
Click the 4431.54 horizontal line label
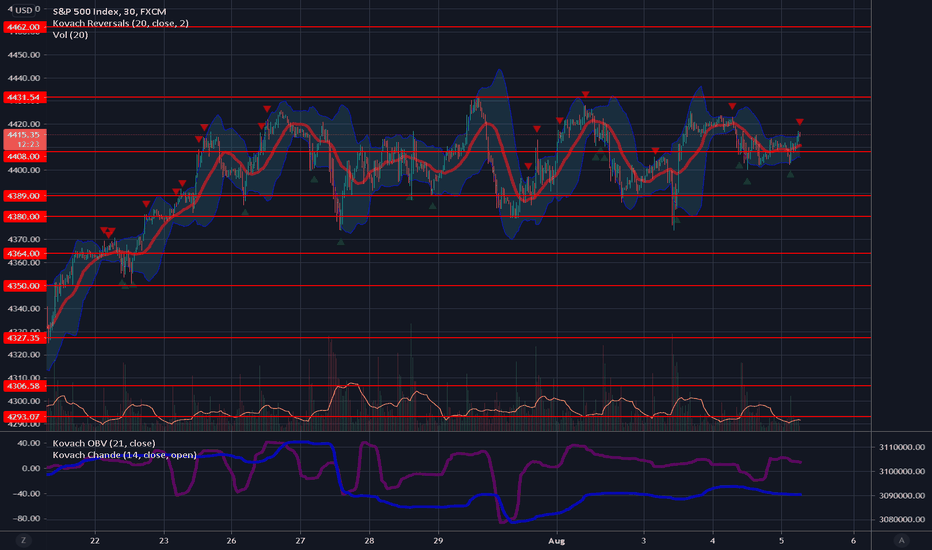[24, 97]
